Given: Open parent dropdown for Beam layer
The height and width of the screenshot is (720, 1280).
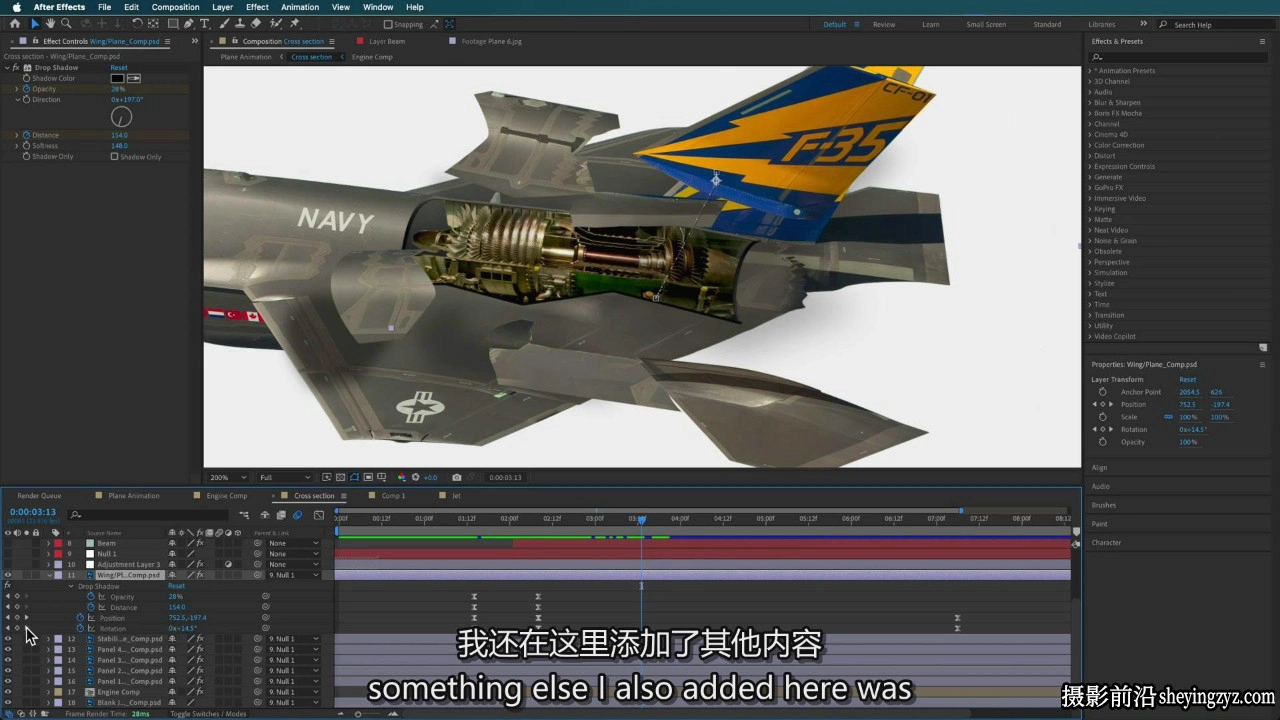Looking at the screenshot, I should pos(294,543).
